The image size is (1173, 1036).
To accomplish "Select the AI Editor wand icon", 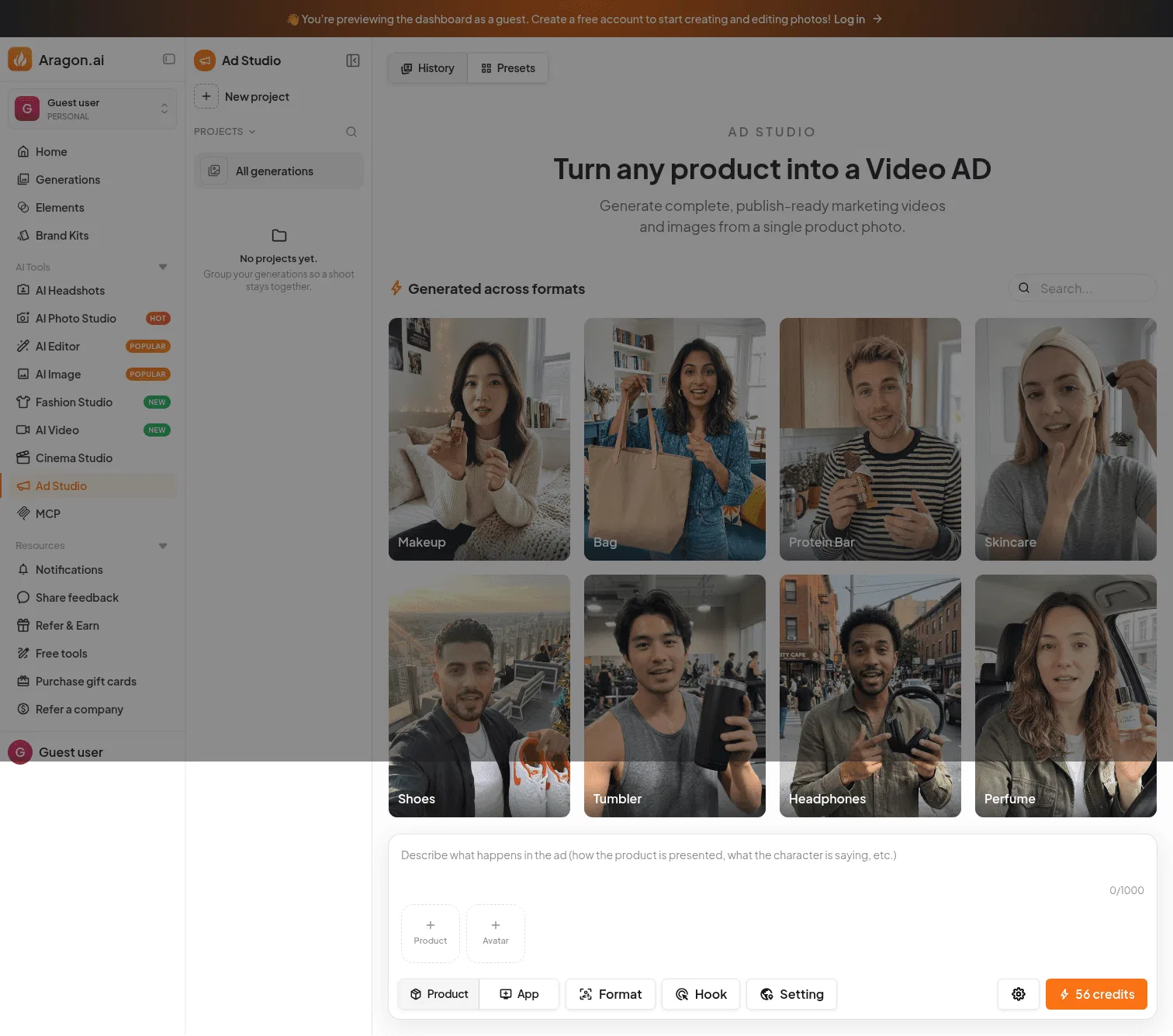I will (23, 347).
